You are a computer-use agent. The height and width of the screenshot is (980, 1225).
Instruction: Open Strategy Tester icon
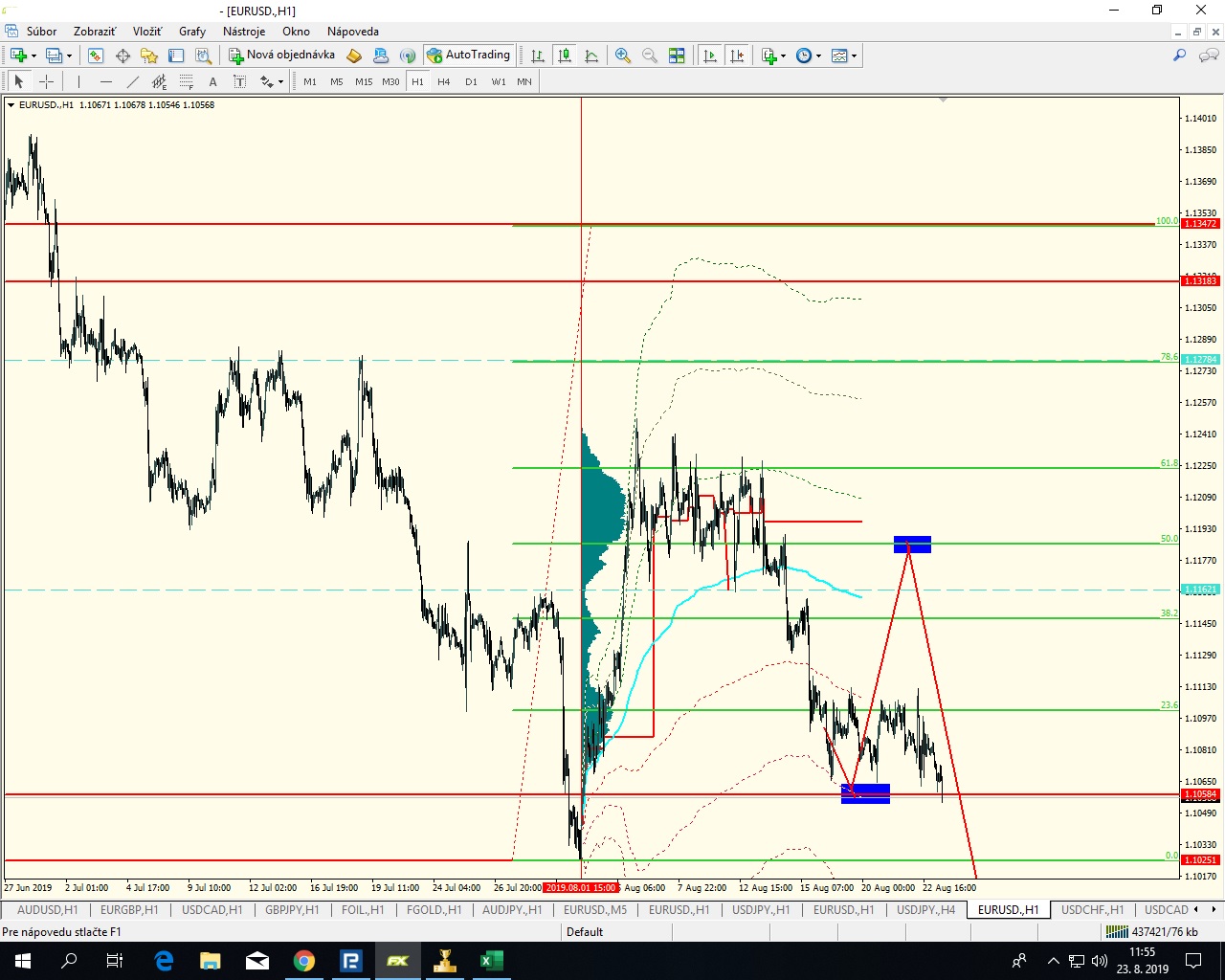tap(203, 56)
